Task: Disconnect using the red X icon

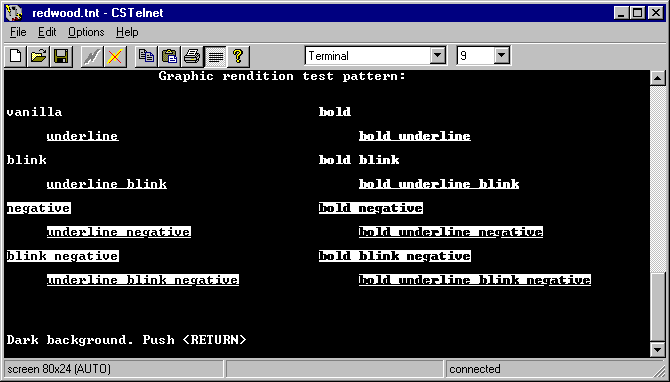Action: [115, 56]
